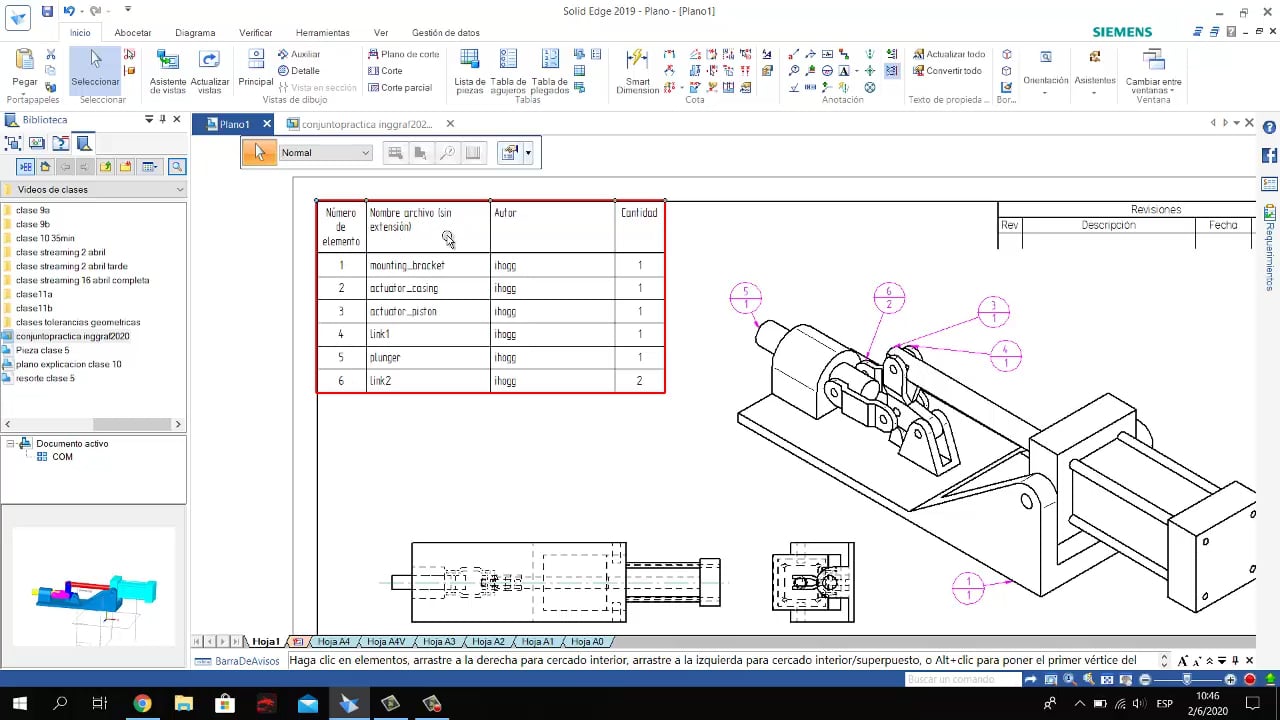The image size is (1280, 720).
Task: Switch to the conjuntopractica inggraf202 document tab
Action: point(360,124)
